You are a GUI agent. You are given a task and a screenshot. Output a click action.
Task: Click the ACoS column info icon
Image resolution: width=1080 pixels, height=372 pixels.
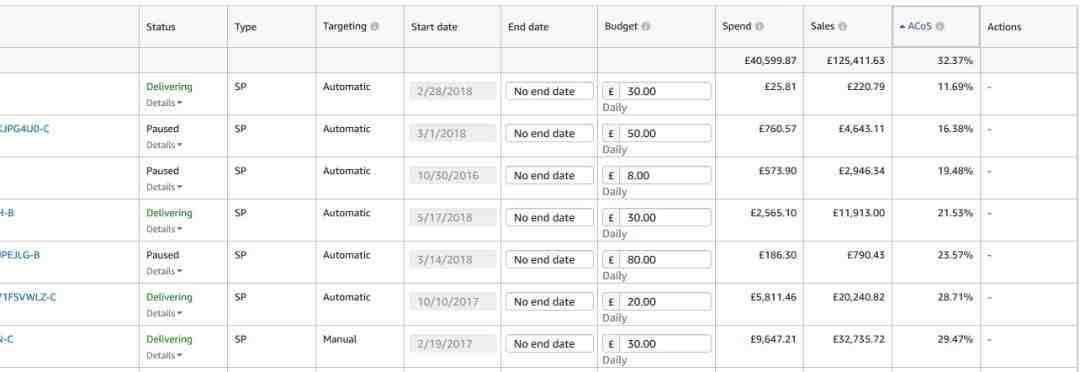pos(939,27)
